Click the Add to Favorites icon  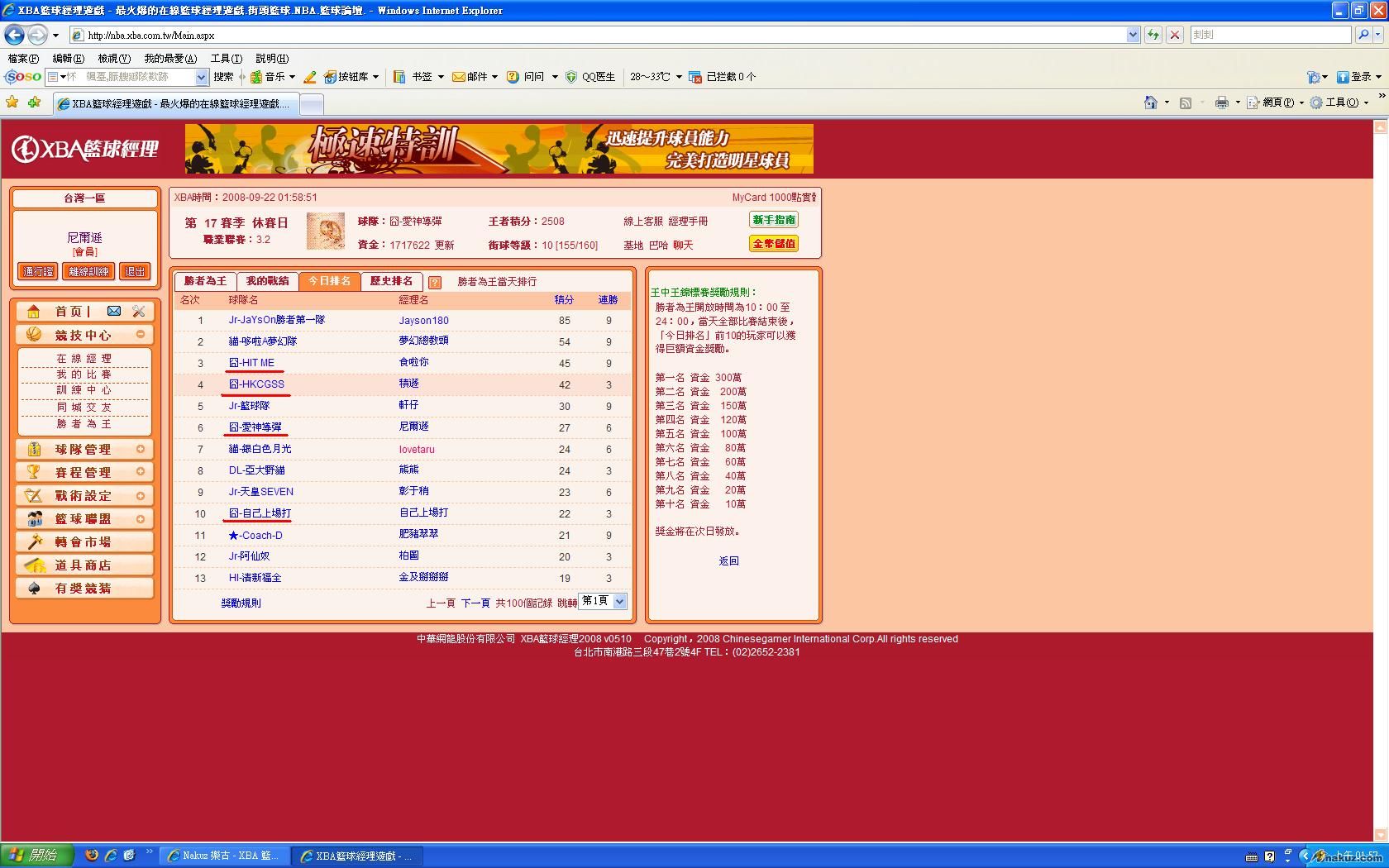(x=34, y=103)
